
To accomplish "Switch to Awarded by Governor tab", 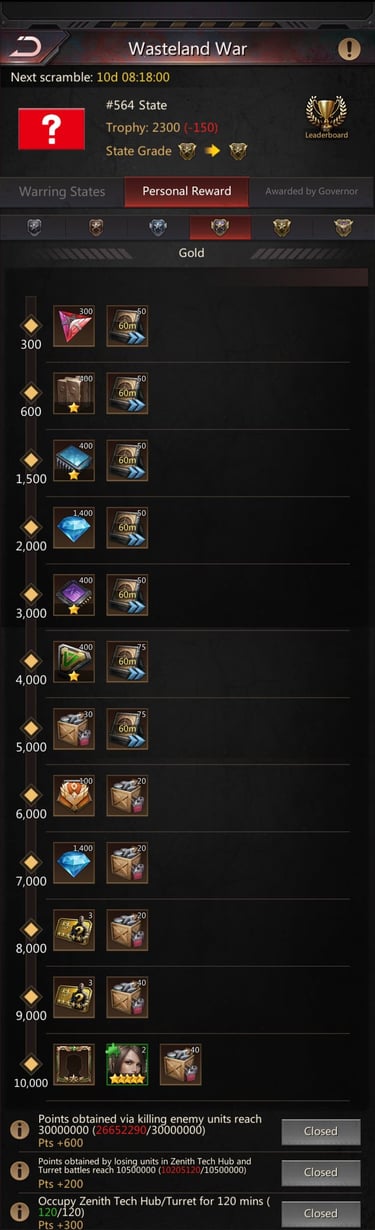I will click(312, 192).
